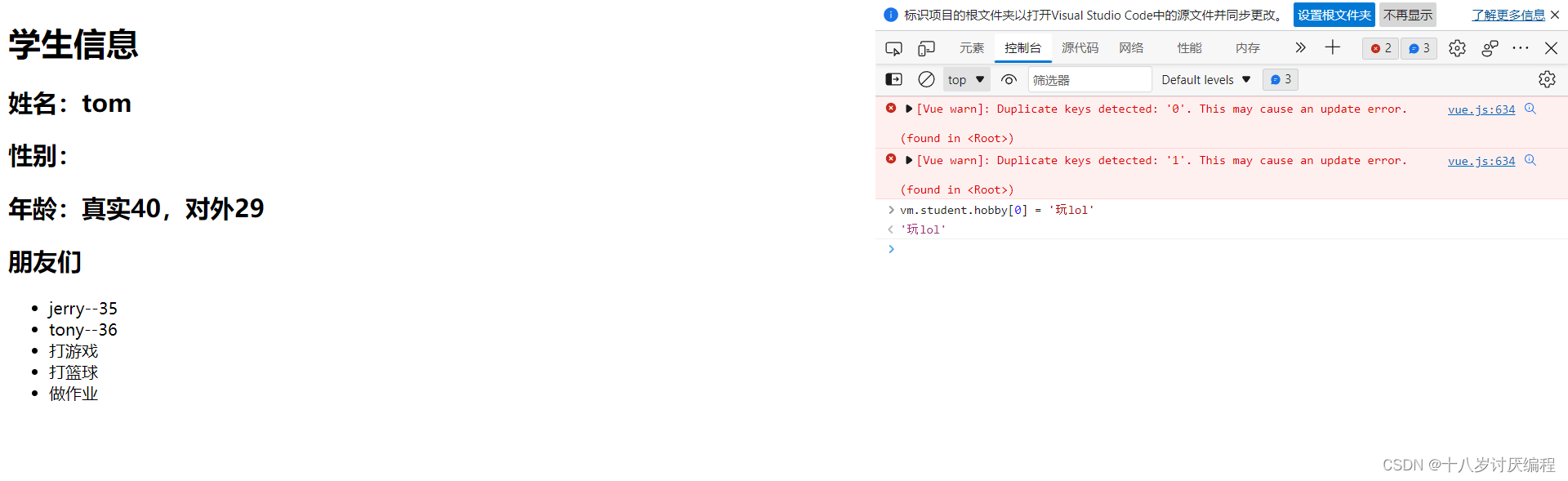The height and width of the screenshot is (481, 1568).
Task: Toggle device emulation icon
Action: pyautogui.click(x=926, y=48)
